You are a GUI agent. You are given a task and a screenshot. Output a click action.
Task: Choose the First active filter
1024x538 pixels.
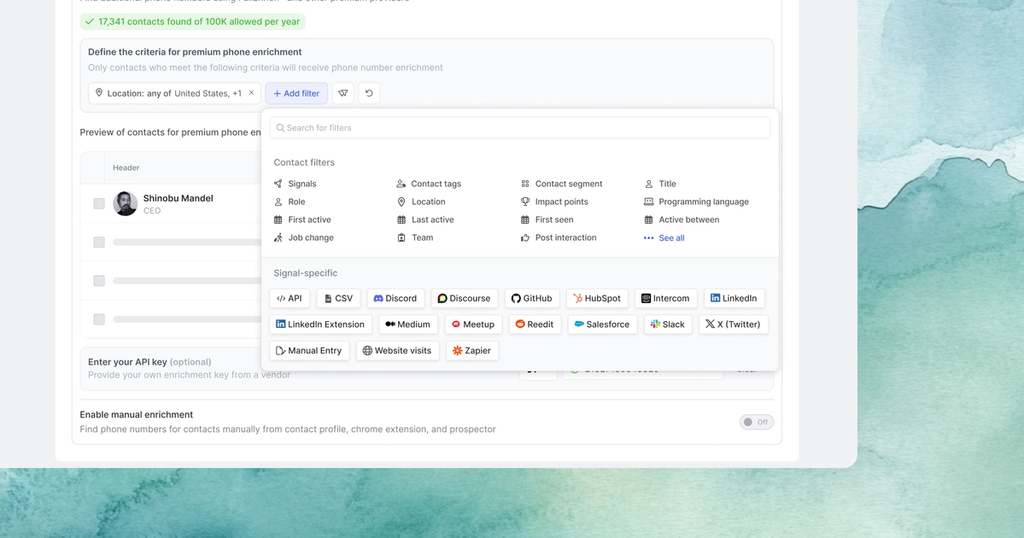(x=302, y=220)
